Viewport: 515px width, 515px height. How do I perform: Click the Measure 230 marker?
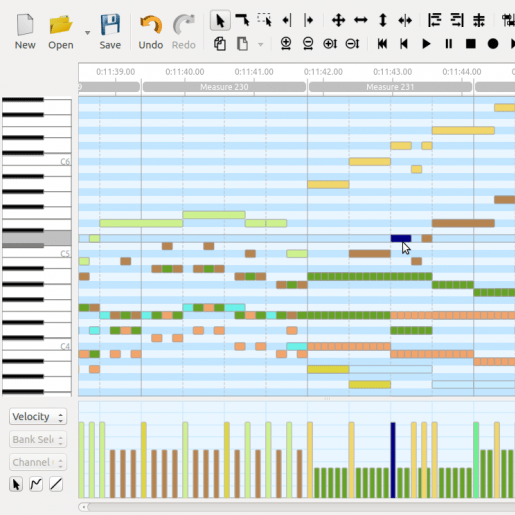(224, 87)
